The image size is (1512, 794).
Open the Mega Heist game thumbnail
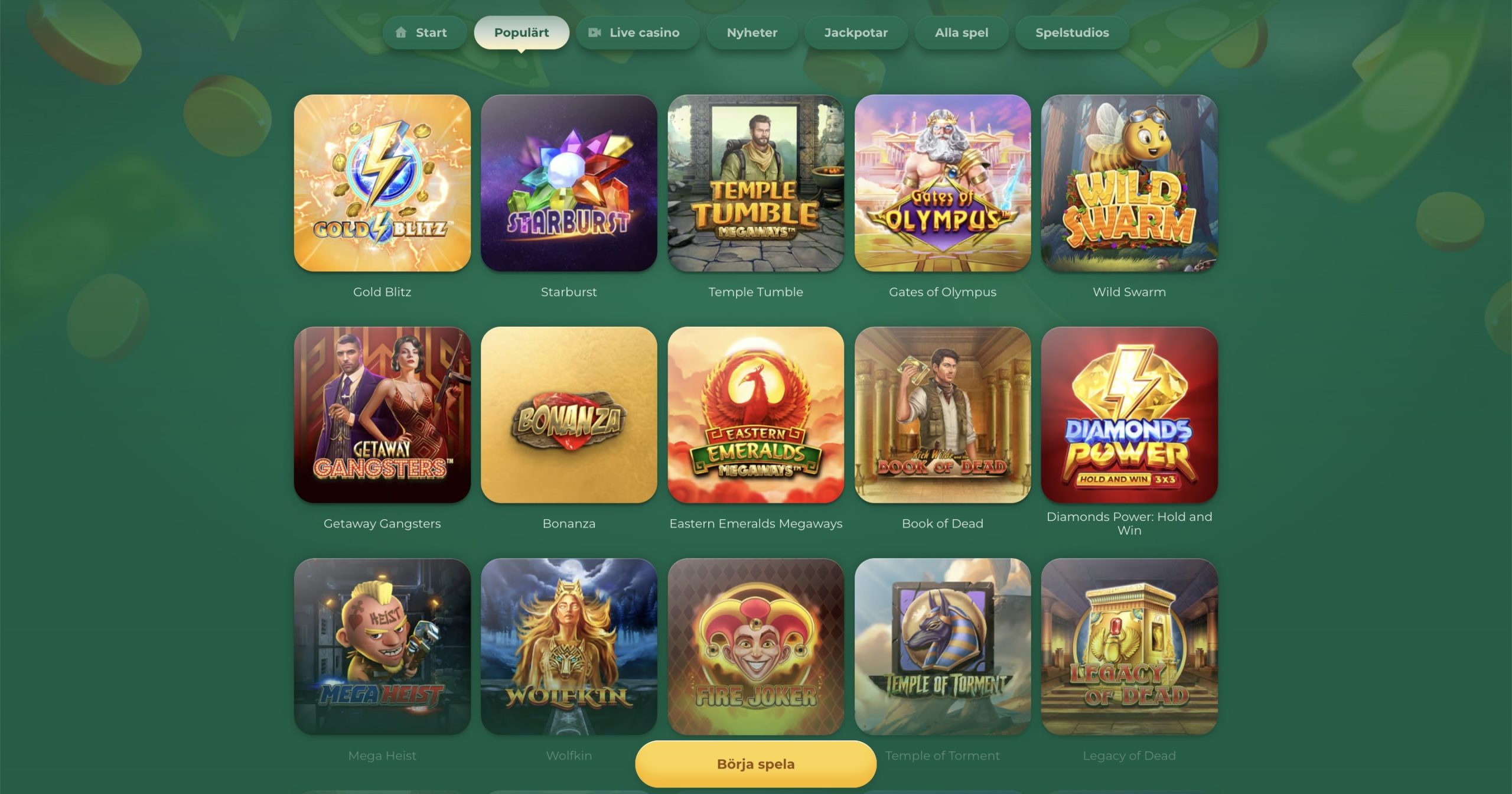click(382, 647)
